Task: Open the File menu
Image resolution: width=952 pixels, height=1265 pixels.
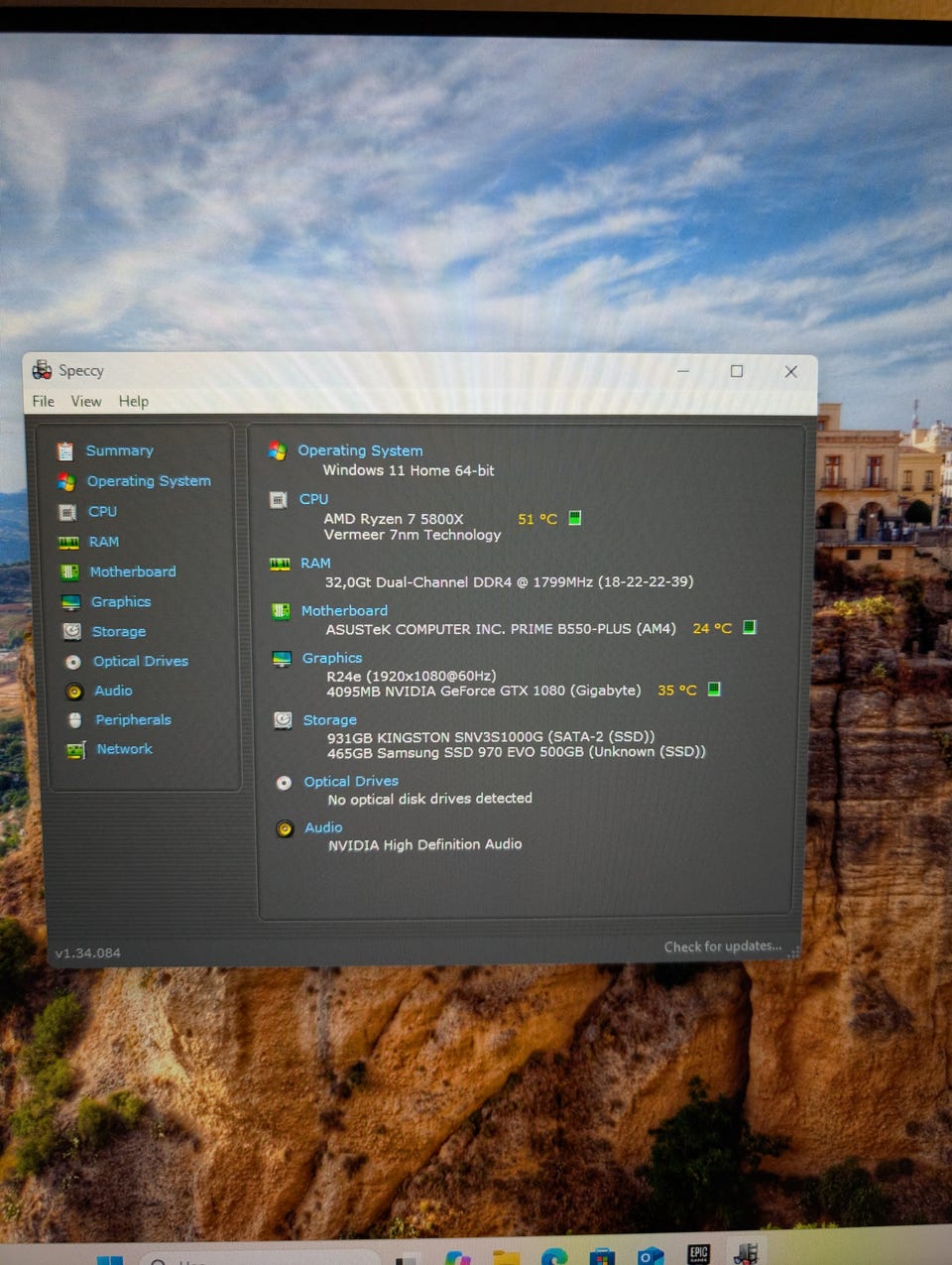Action: (x=44, y=401)
